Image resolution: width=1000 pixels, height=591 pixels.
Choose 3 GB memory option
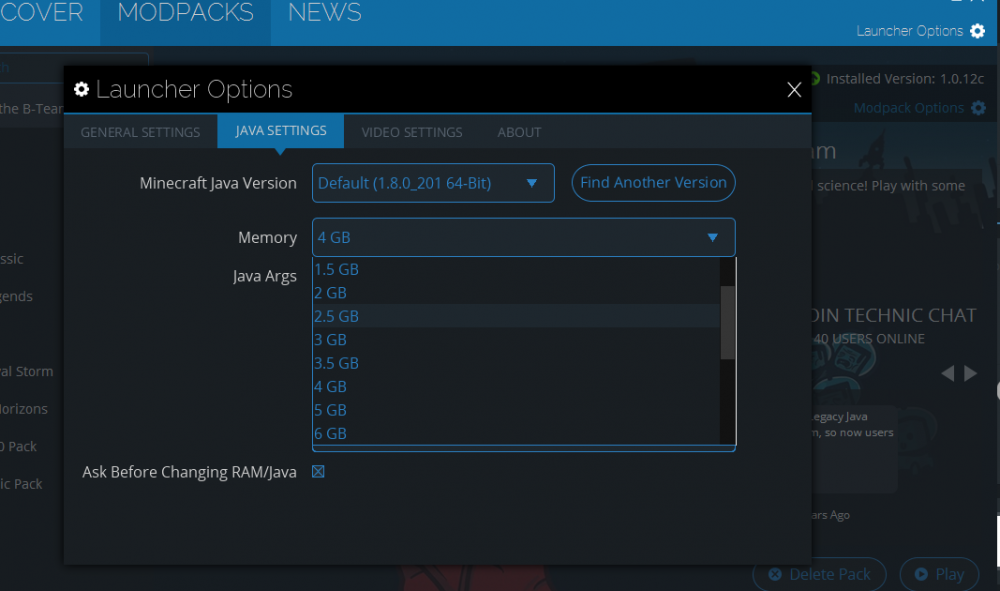point(516,340)
